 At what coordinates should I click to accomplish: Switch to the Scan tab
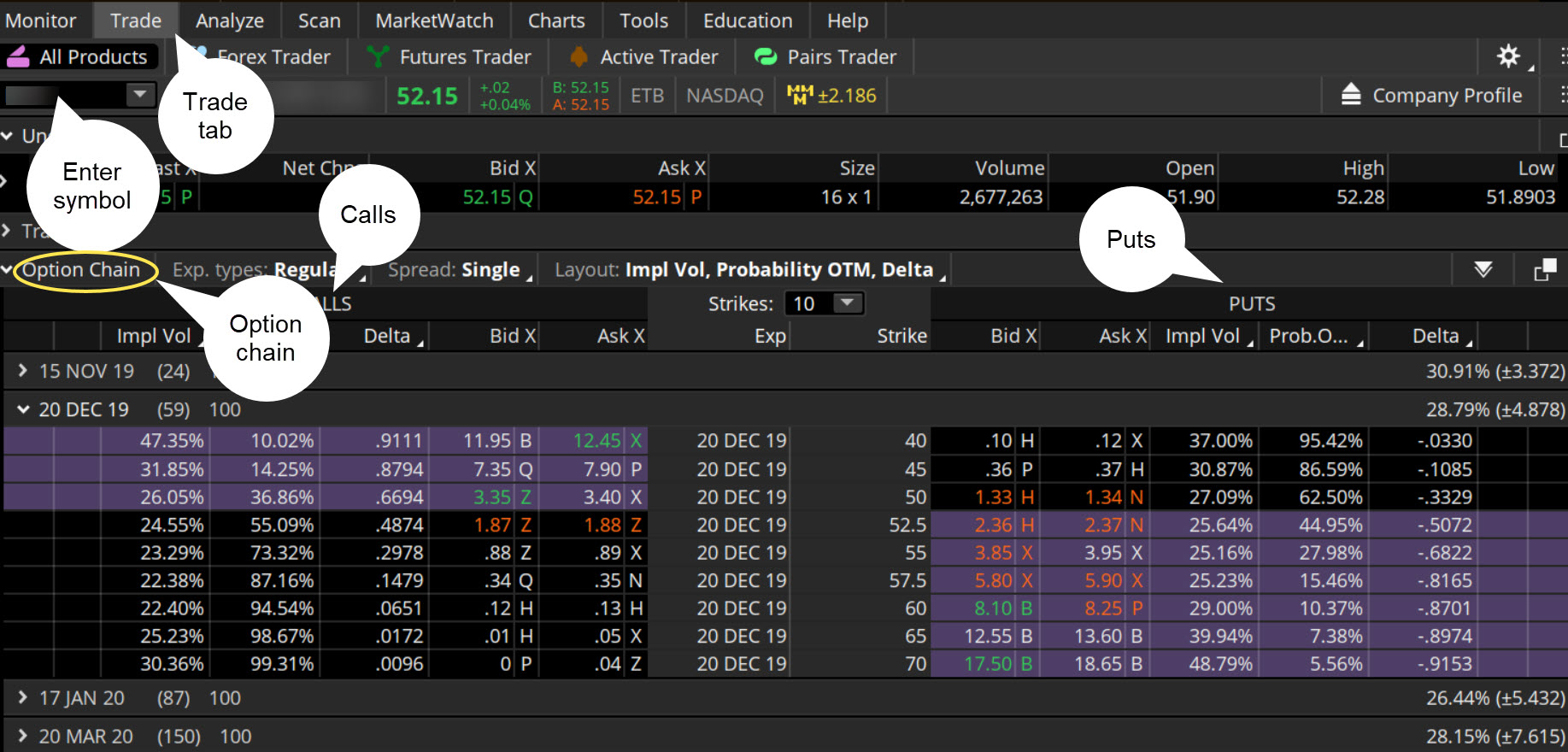(x=320, y=21)
